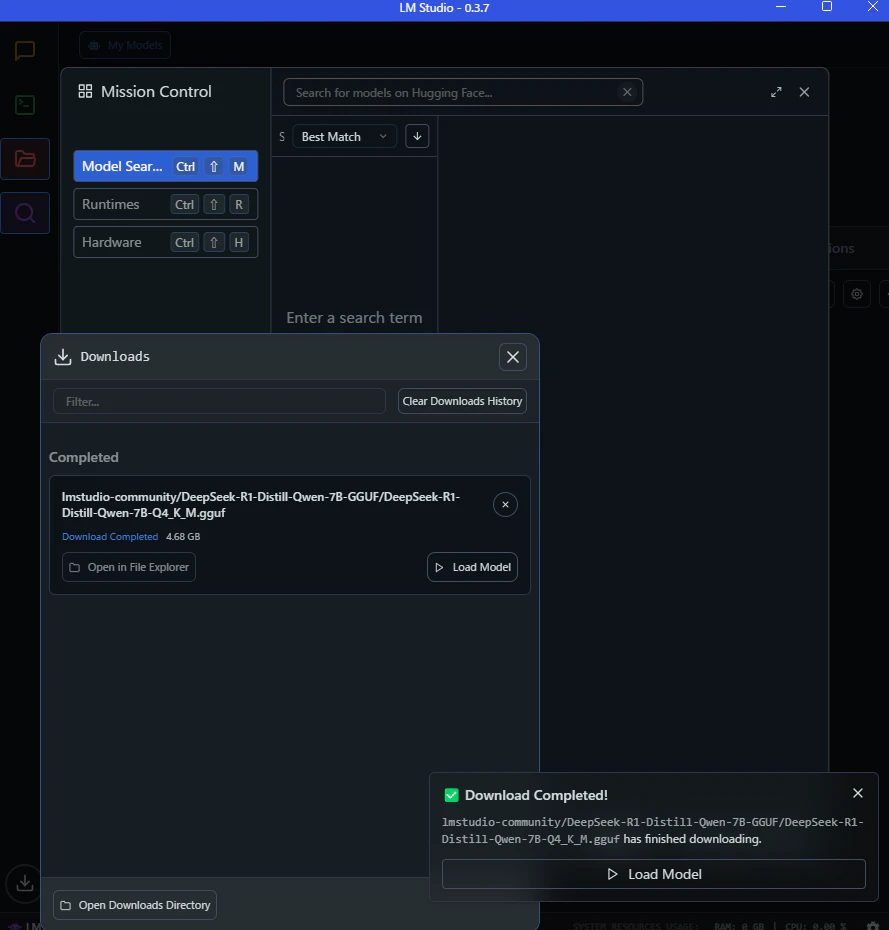Click Load Model in the notification
Image resolution: width=889 pixels, height=930 pixels.
tap(654, 874)
